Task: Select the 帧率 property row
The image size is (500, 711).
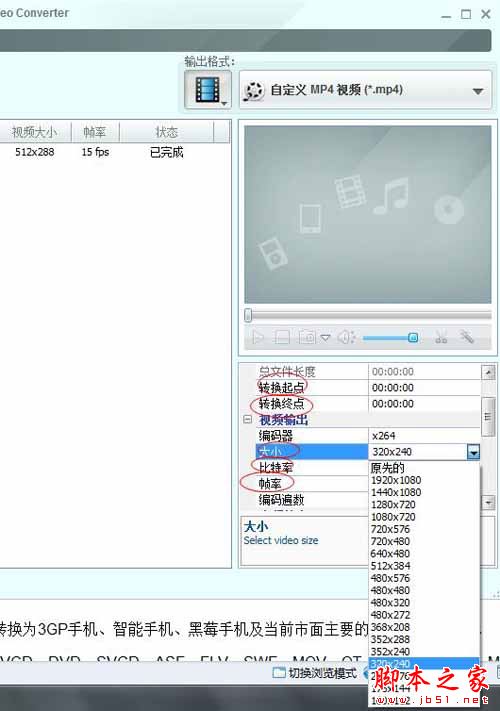Action: [312, 484]
